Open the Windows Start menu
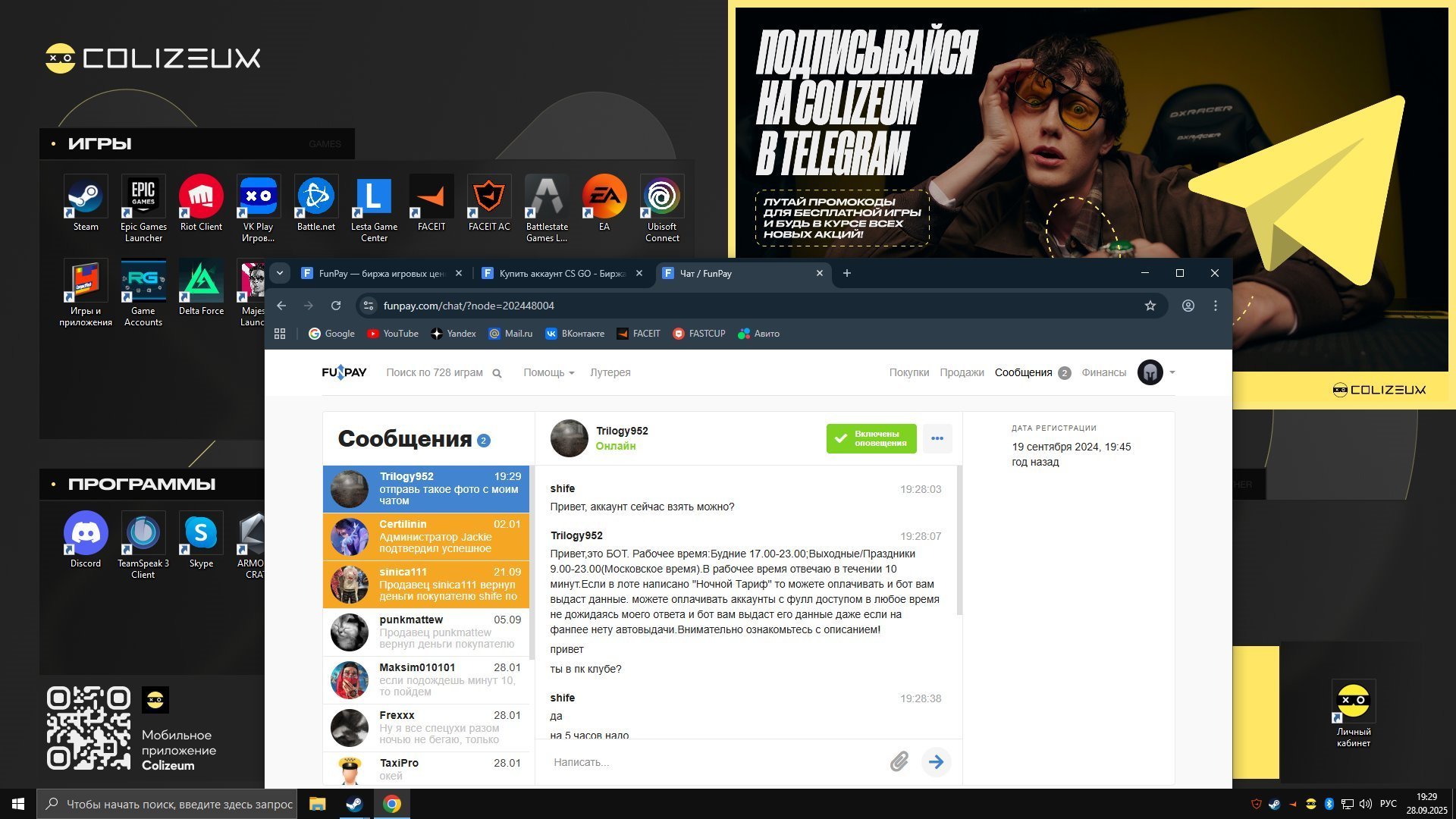Screen dimensions: 1456x819 coord(18,804)
